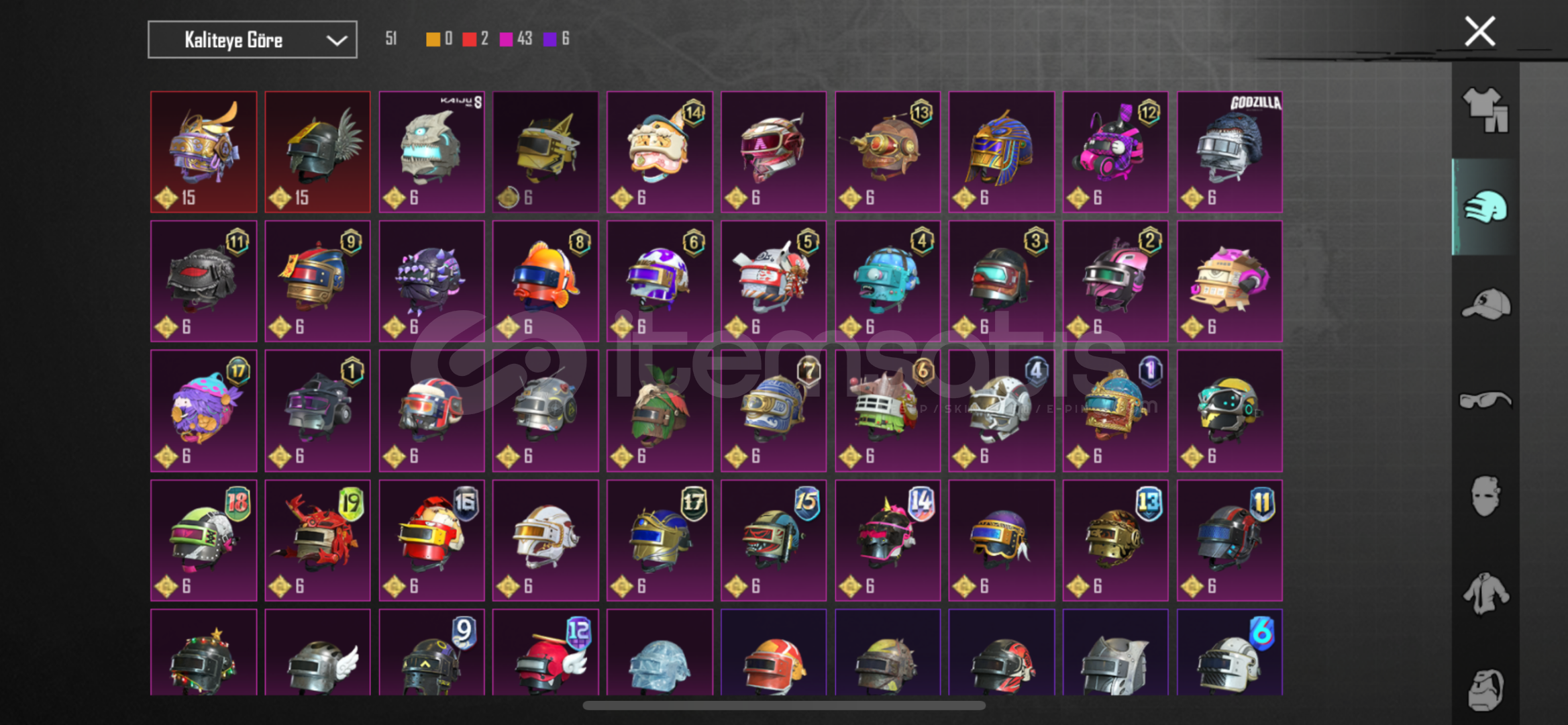Close the inventory with the X icon
The height and width of the screenshot is (725, 1568).
pyautogui.click(x=1479, y=32)
